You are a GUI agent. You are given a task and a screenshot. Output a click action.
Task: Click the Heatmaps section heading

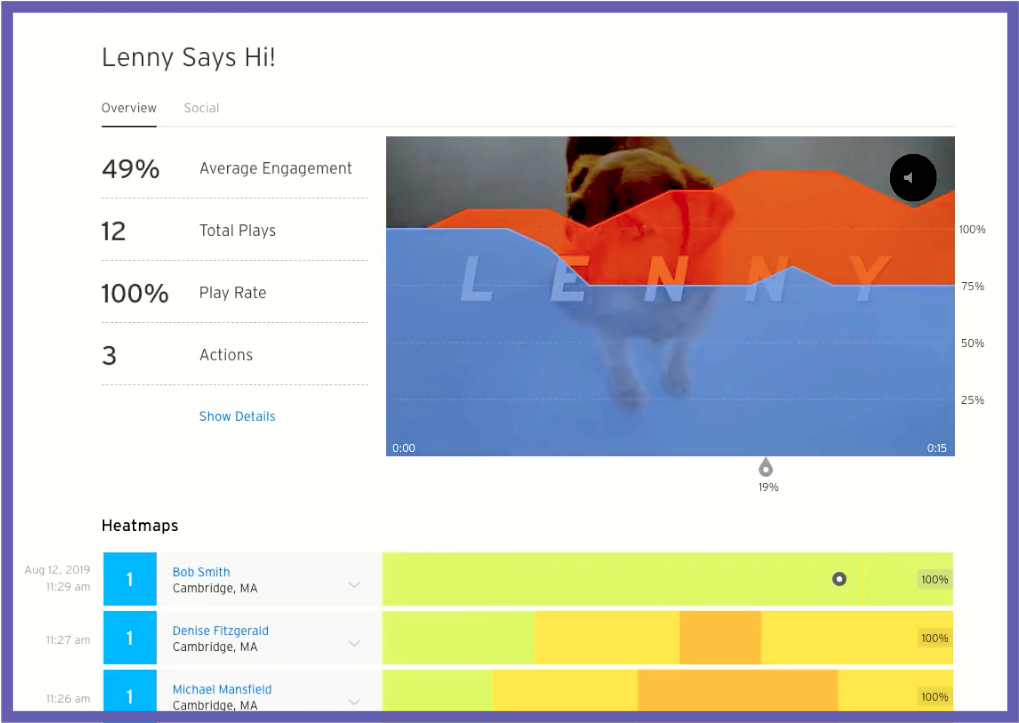pyautogui.click(x=139, y=525)
